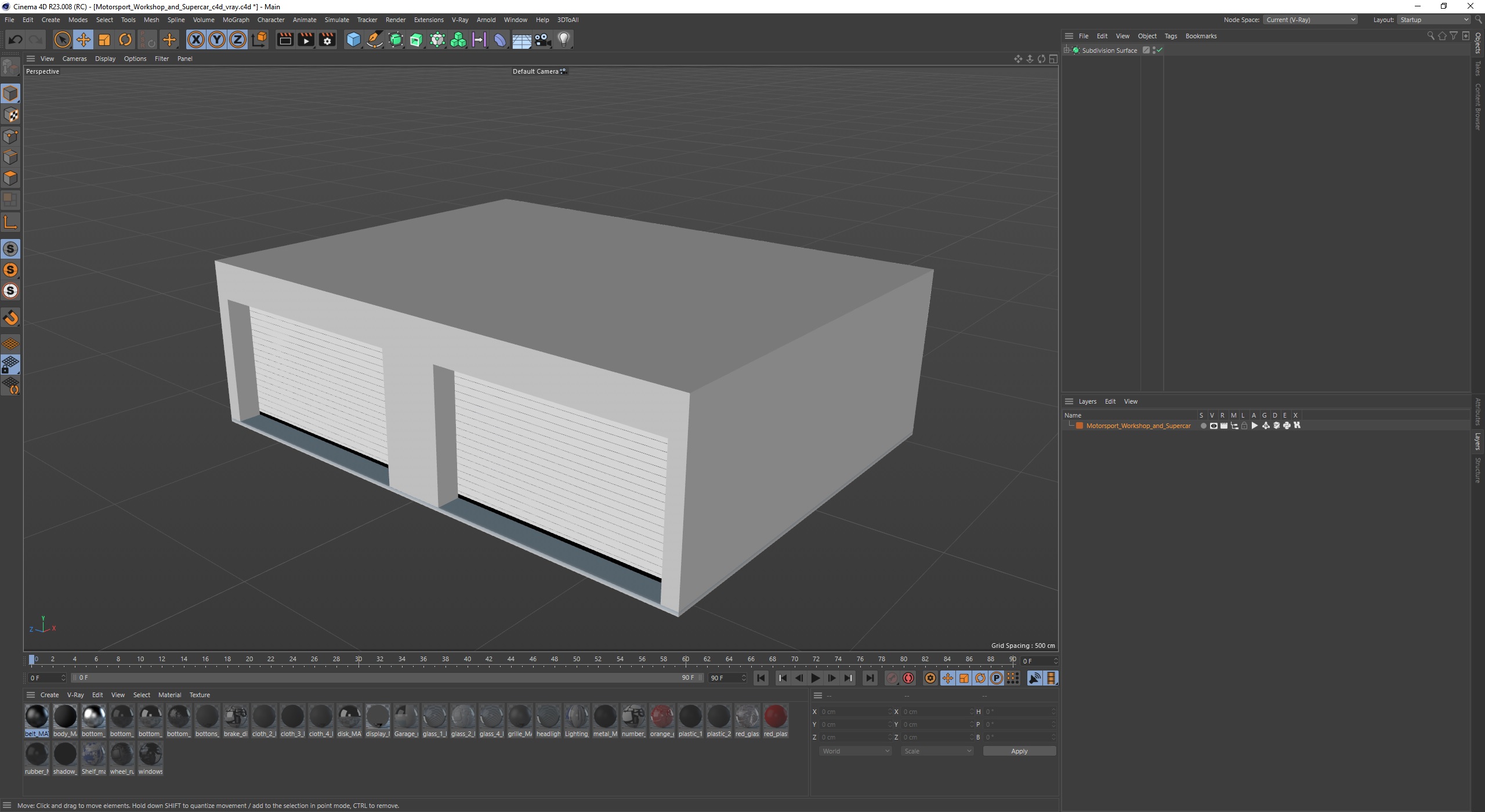Click the Play animation button
Image resolution: width=1485 pixels, height=812 pixels.
[815, 678]
